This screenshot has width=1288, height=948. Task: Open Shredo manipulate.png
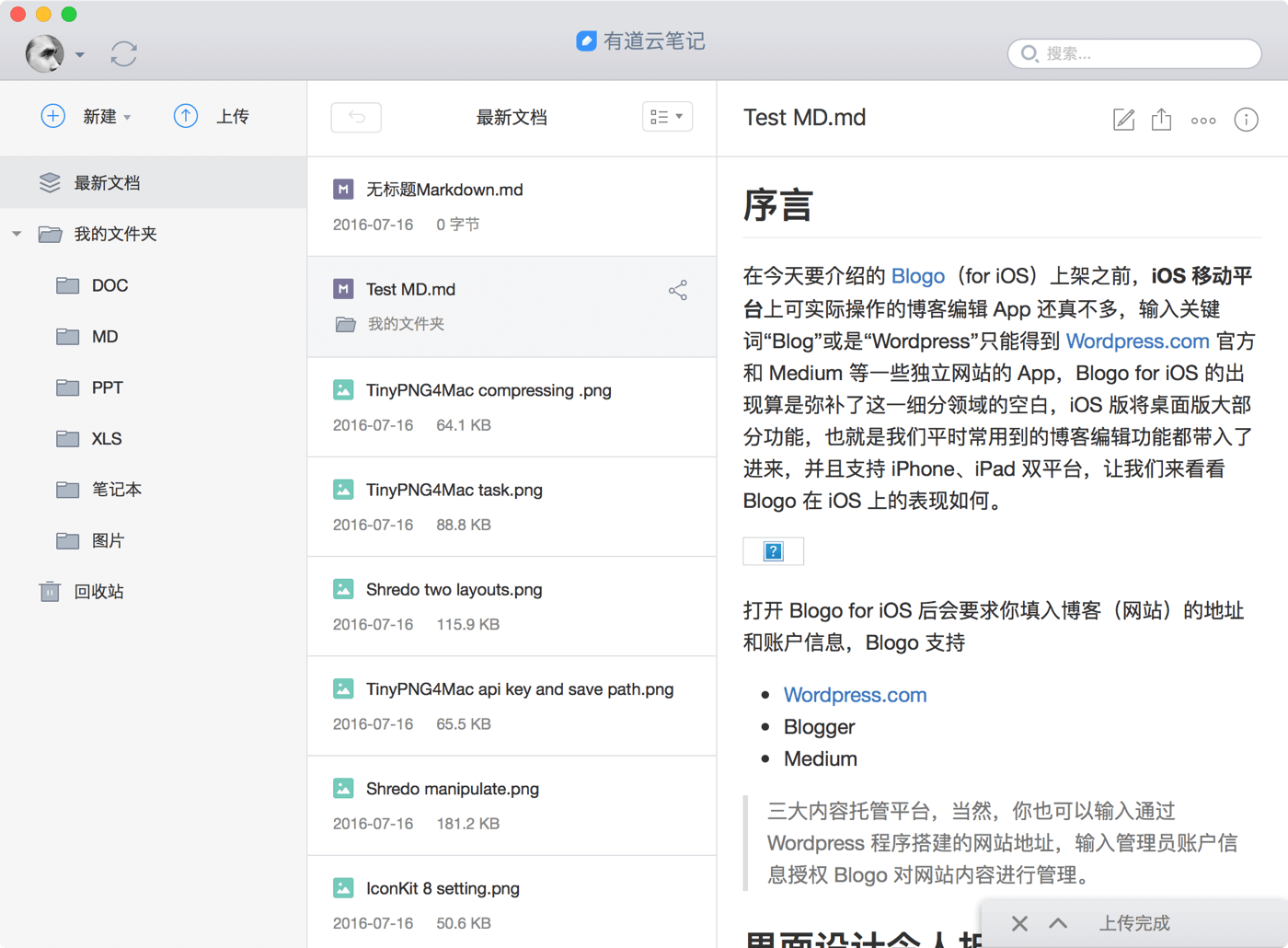512,805
